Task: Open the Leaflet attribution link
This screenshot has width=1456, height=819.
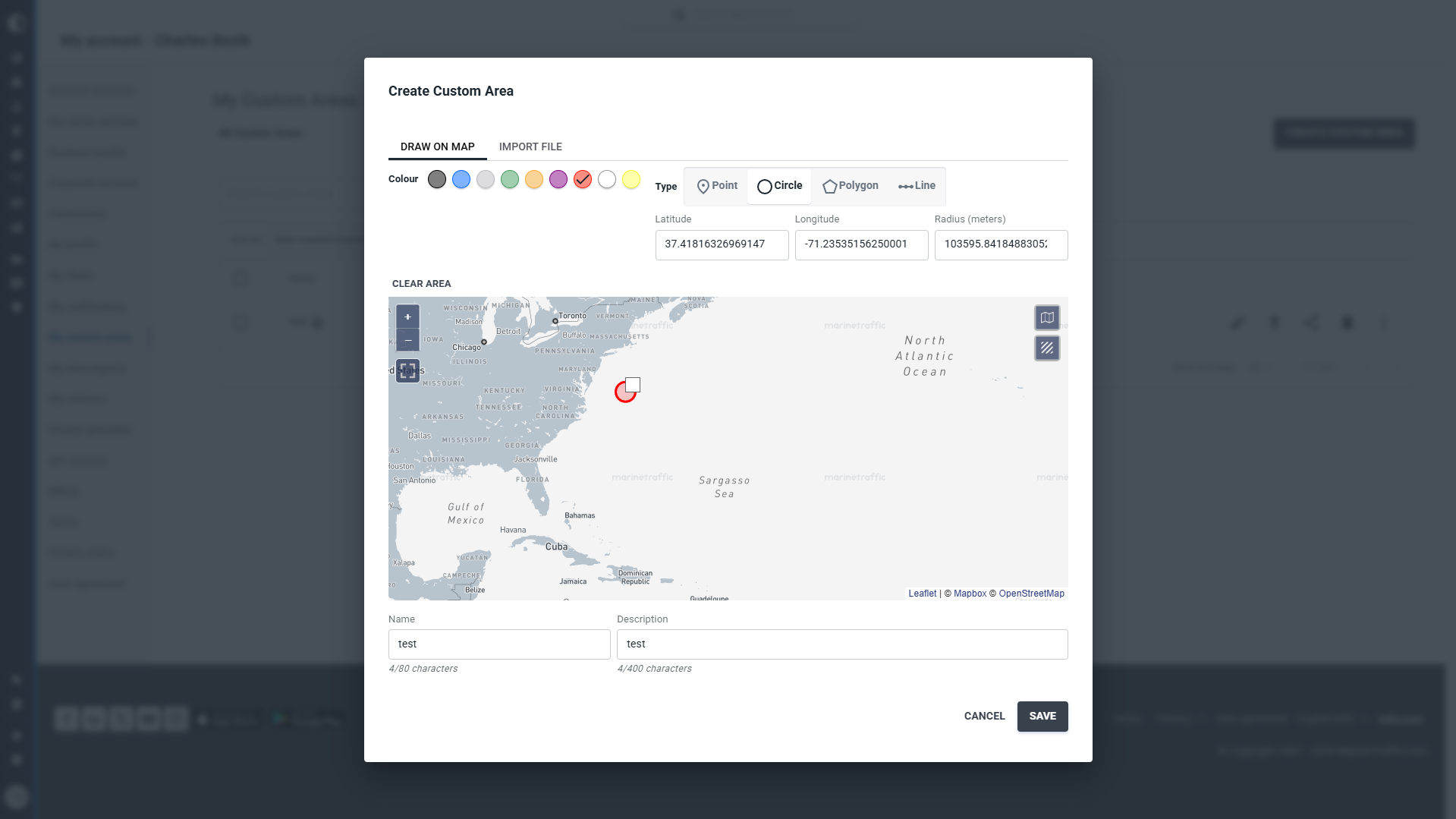Action: (922, 594)
